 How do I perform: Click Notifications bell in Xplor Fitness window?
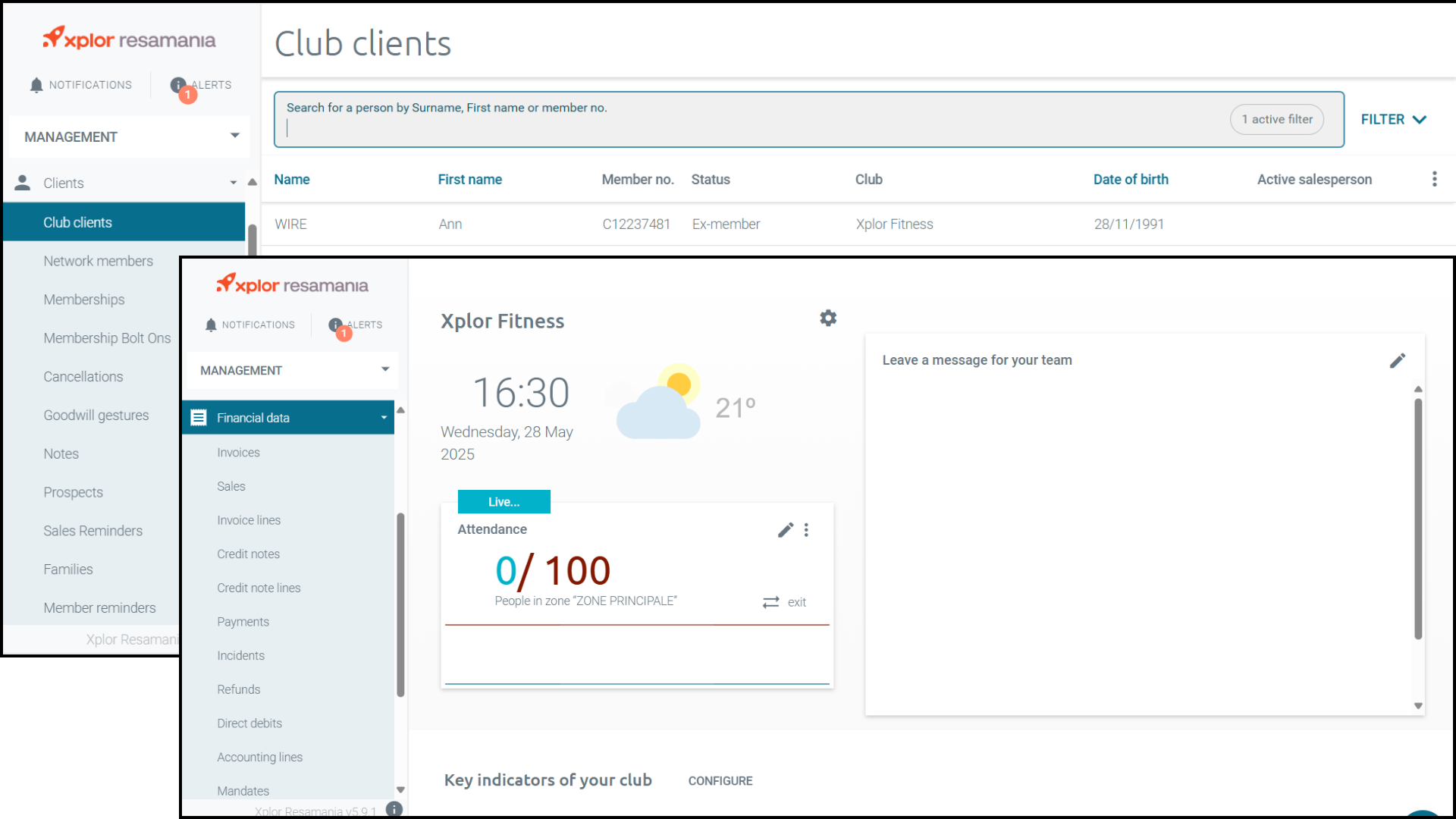(211, 325)
